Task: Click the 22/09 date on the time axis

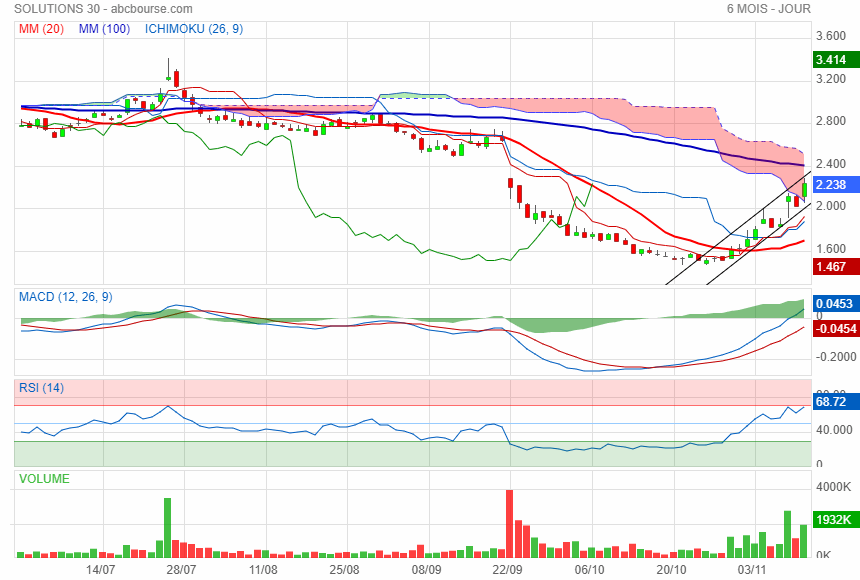Action: (x=507, y=570)
